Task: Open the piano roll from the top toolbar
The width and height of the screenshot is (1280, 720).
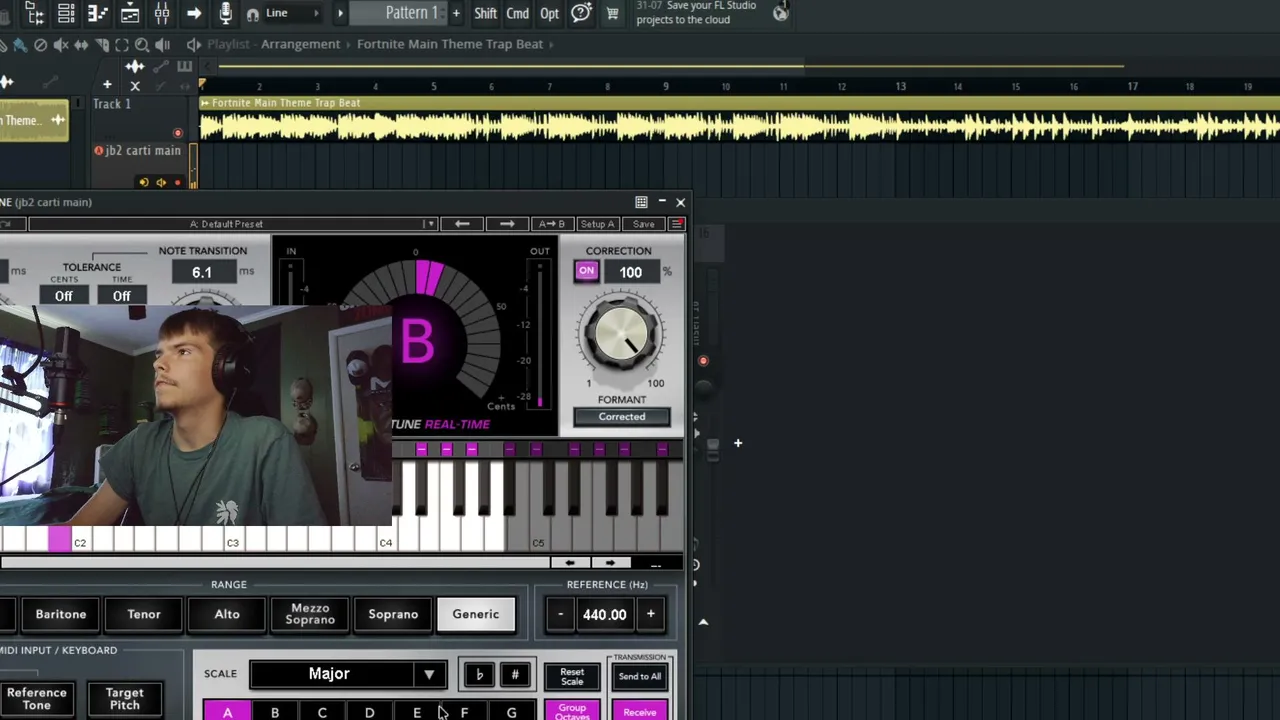Action: click(98, 13)
